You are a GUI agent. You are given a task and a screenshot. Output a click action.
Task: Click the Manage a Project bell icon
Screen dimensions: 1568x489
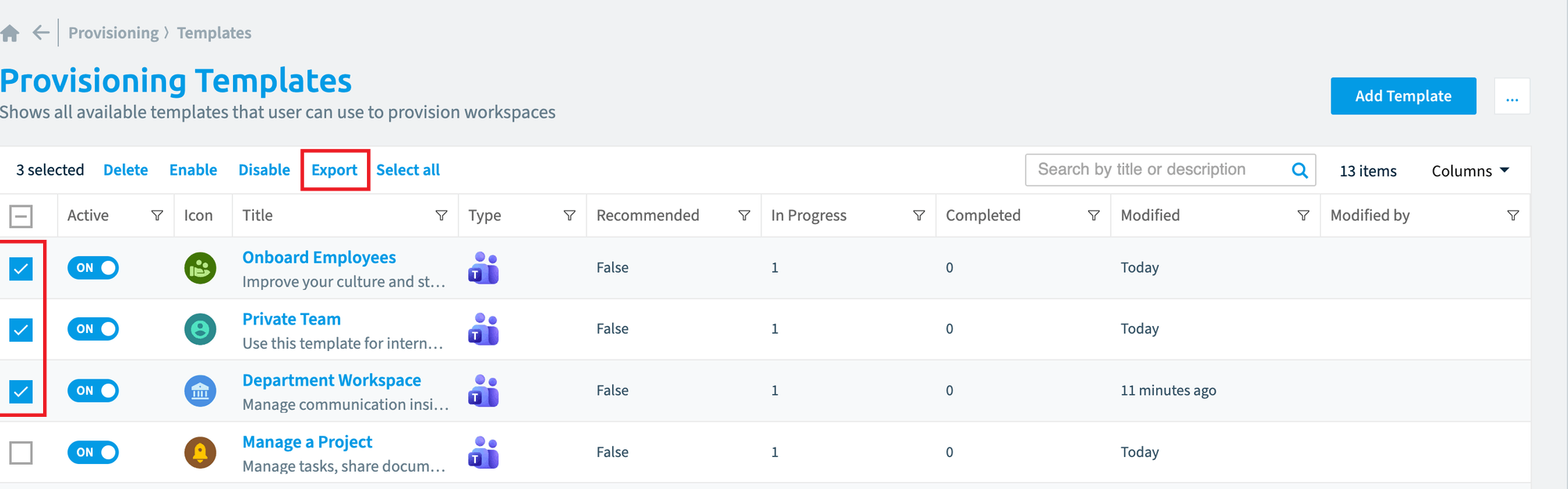click(x=200, y=452)
